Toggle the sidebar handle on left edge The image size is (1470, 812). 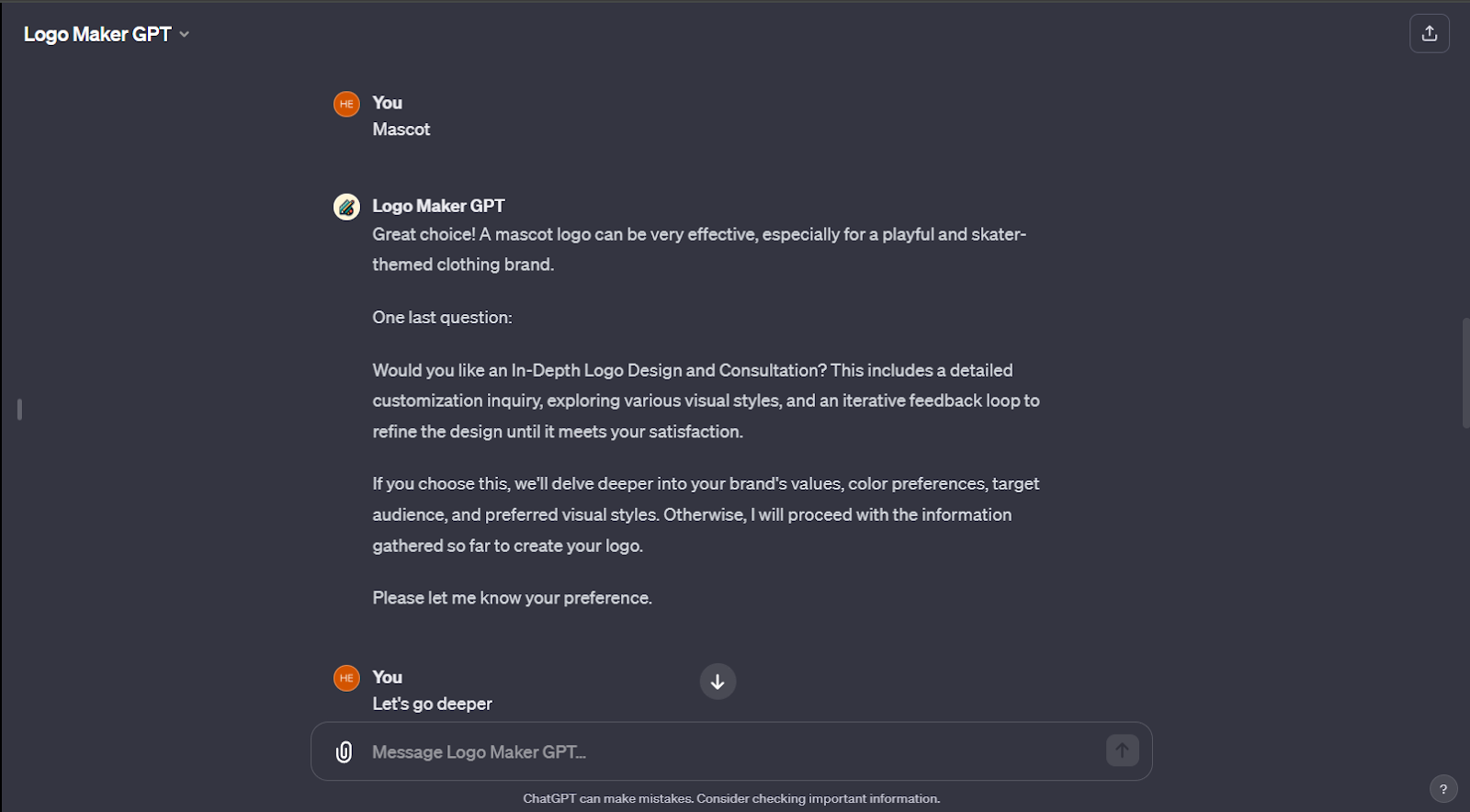pos(19,409)
